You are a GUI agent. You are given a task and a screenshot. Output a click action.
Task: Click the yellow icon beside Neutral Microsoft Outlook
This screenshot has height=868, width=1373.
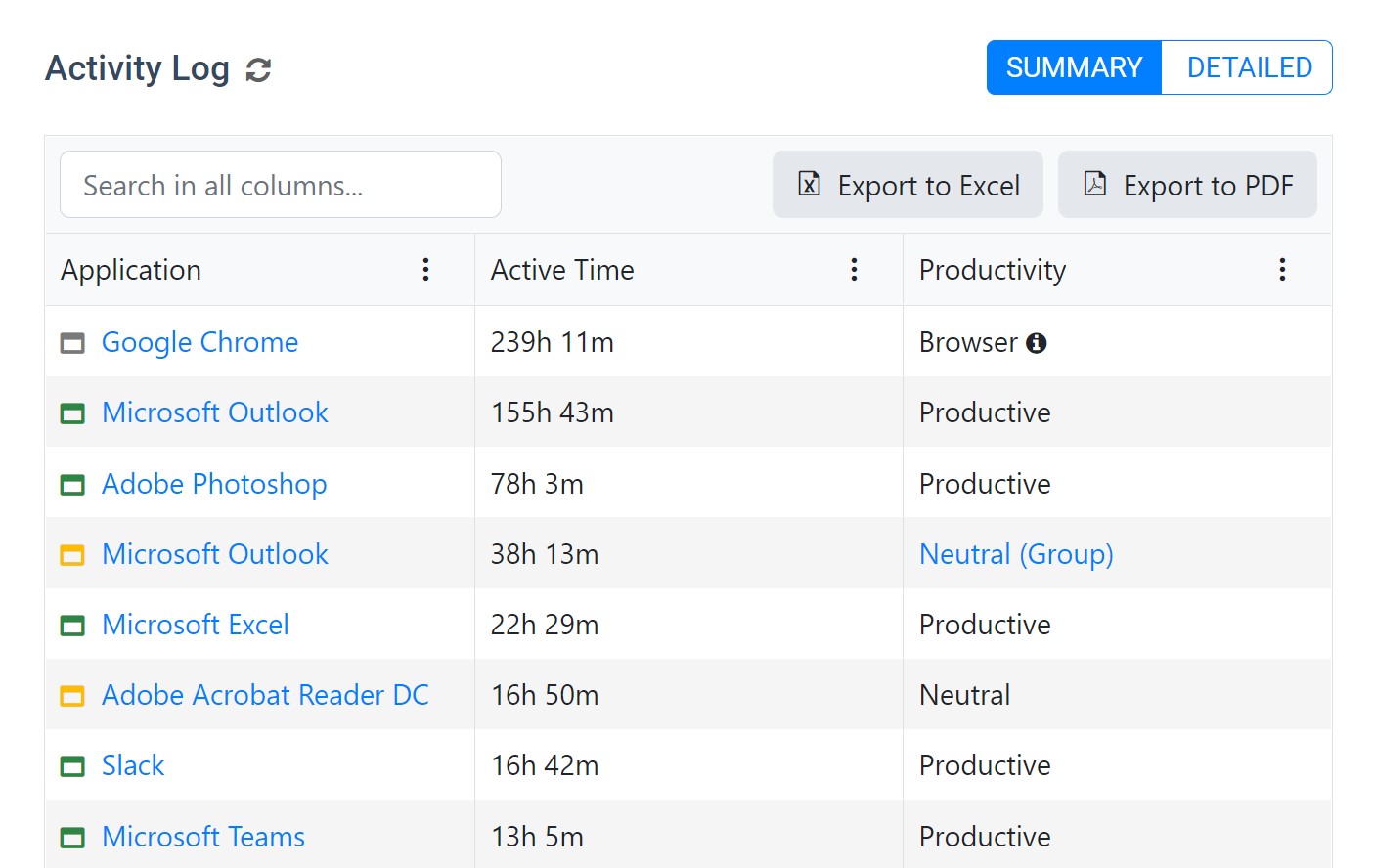[x=72, y=555]
